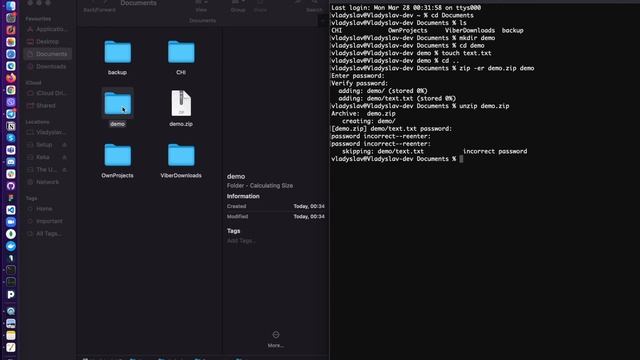Eject the Keka volume in sidebar

(64, 157)
